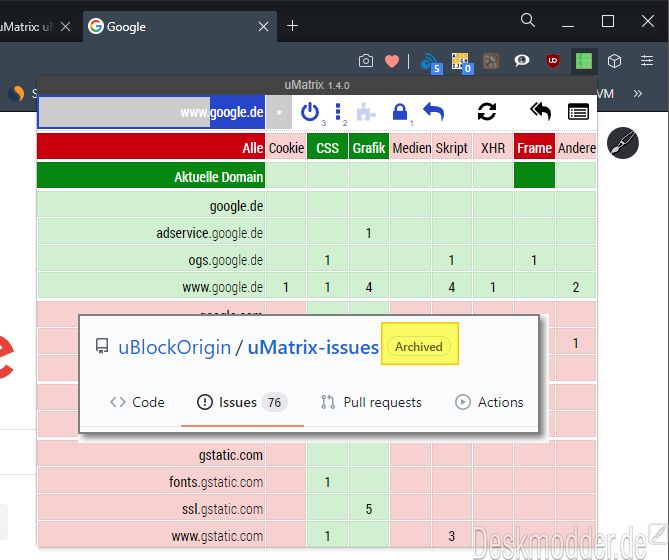Toggle Skript cell for www.gstatic.com
The height and width of the screenshot is (560, 669).
451,535
